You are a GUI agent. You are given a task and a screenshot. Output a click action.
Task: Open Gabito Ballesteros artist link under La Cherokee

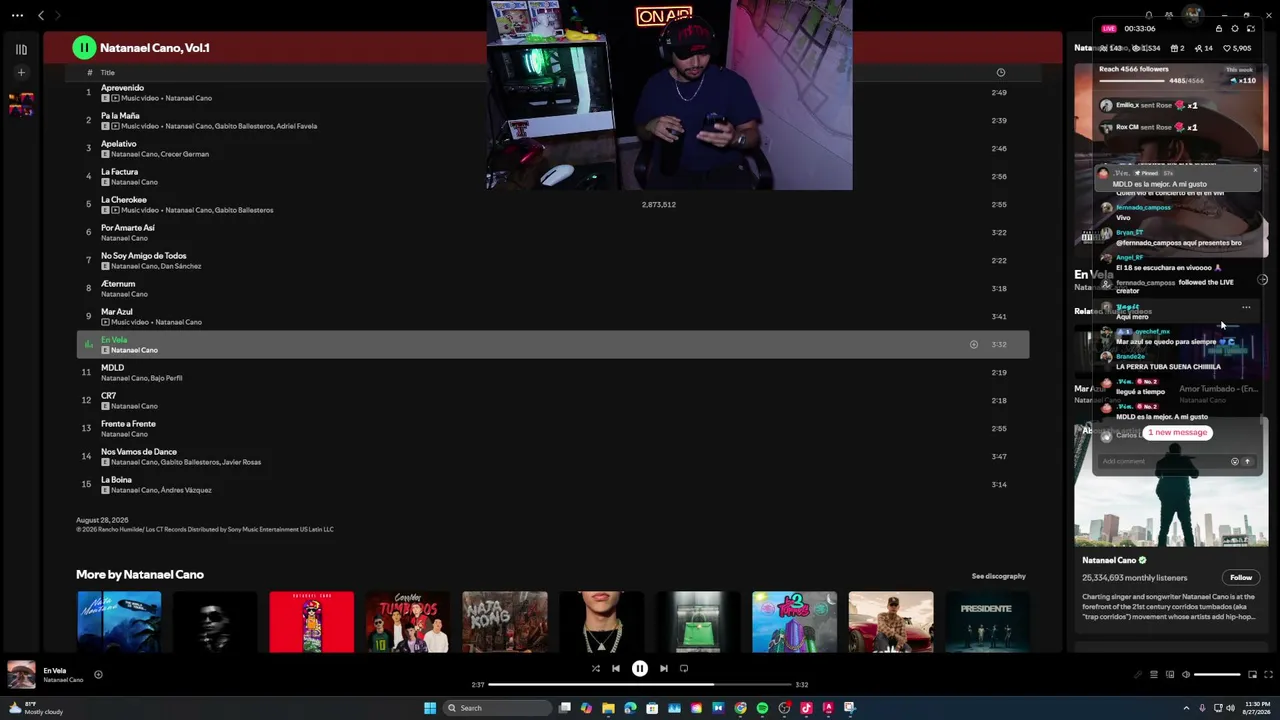pyautogui.click(x=244, y=210)
